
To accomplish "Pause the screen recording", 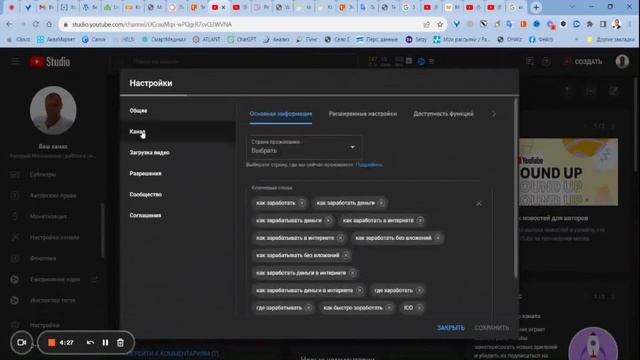I will click(105, 342).
